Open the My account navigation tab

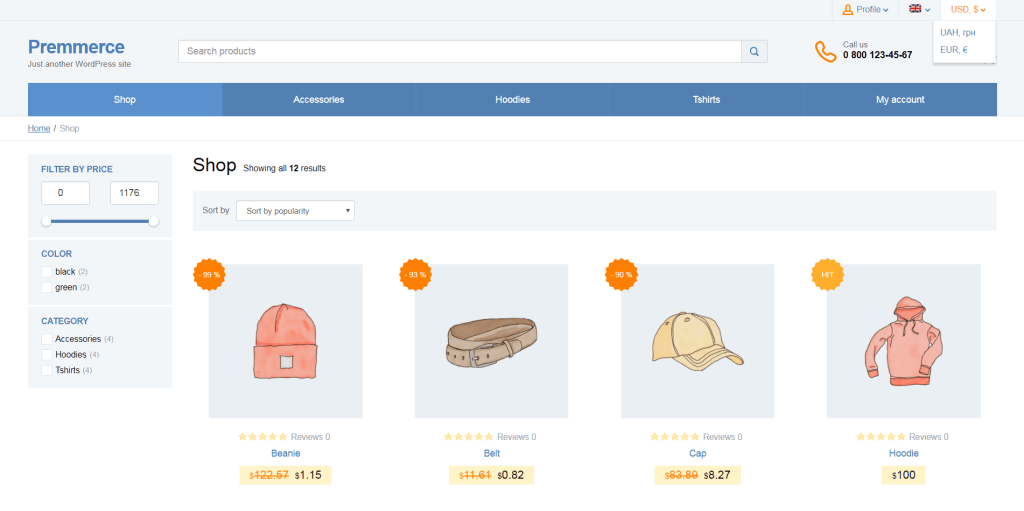[900, 100]
